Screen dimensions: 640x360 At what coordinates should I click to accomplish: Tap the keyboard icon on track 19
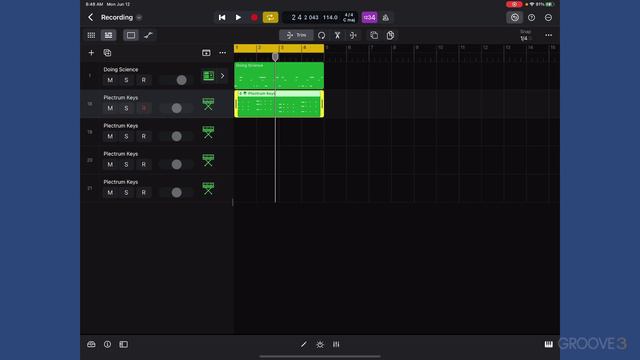pos(208,132)
